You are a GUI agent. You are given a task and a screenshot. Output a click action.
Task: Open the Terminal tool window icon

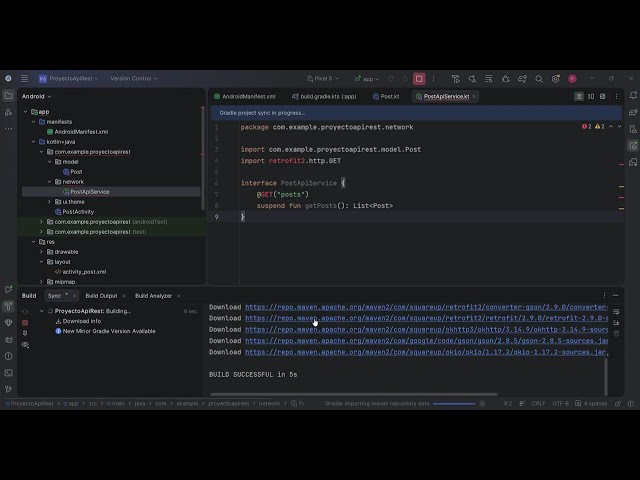8,373
